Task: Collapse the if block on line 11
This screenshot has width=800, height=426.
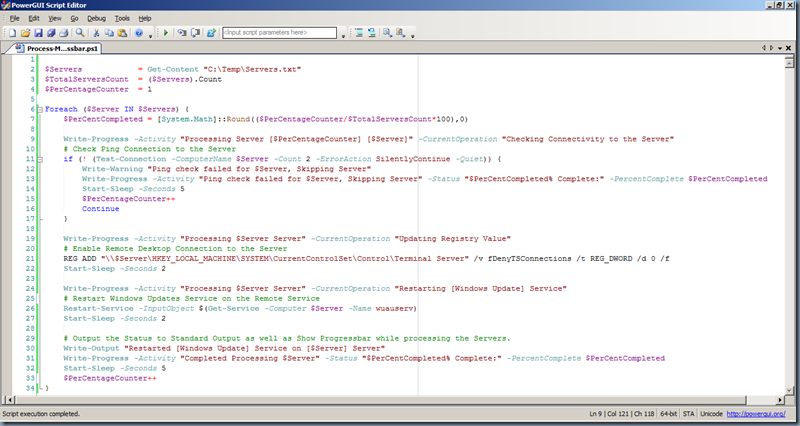Action: click(x=40, y=159)
